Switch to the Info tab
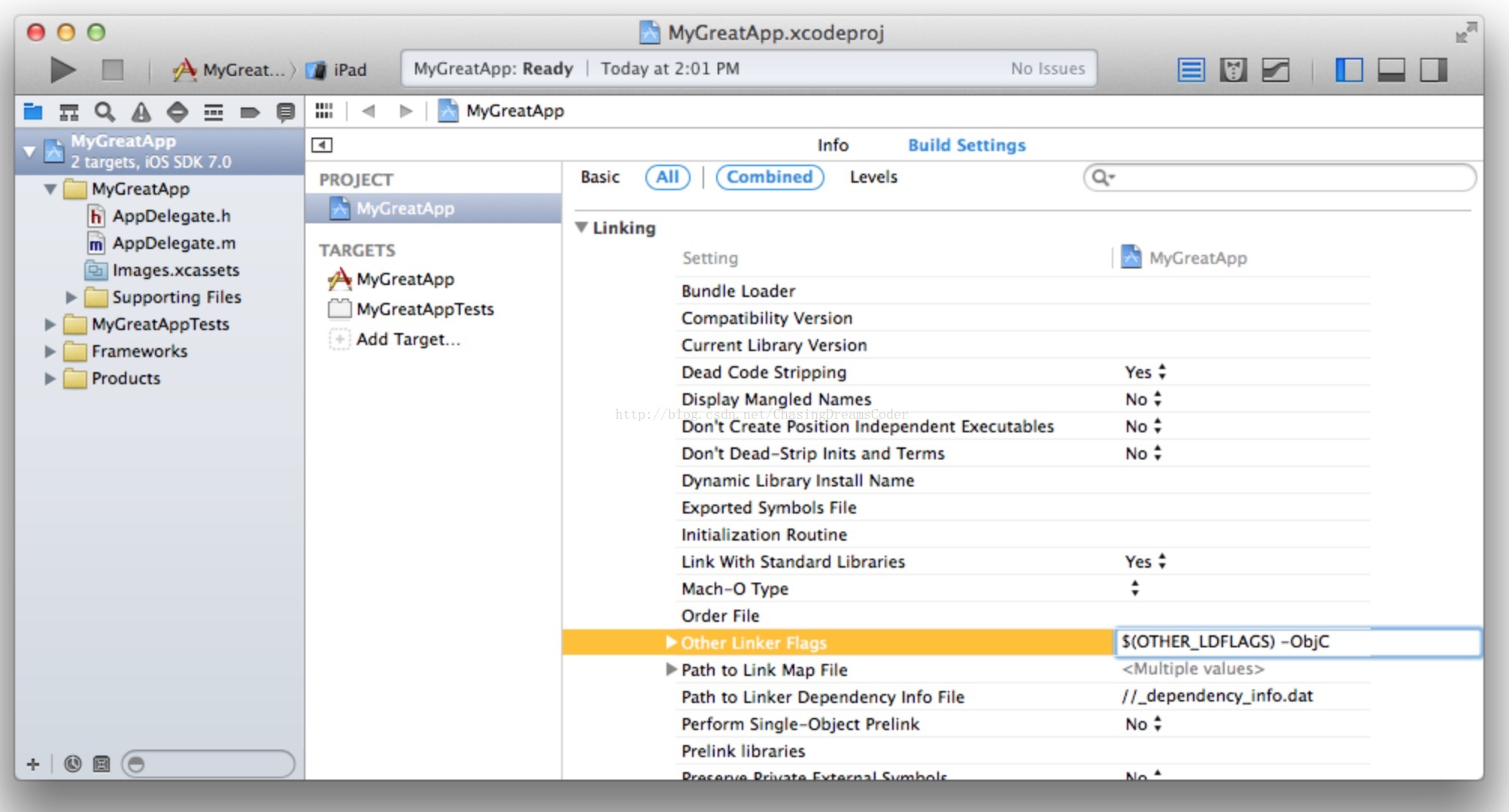Screen dimensions: 1509x812 [833, 145]
